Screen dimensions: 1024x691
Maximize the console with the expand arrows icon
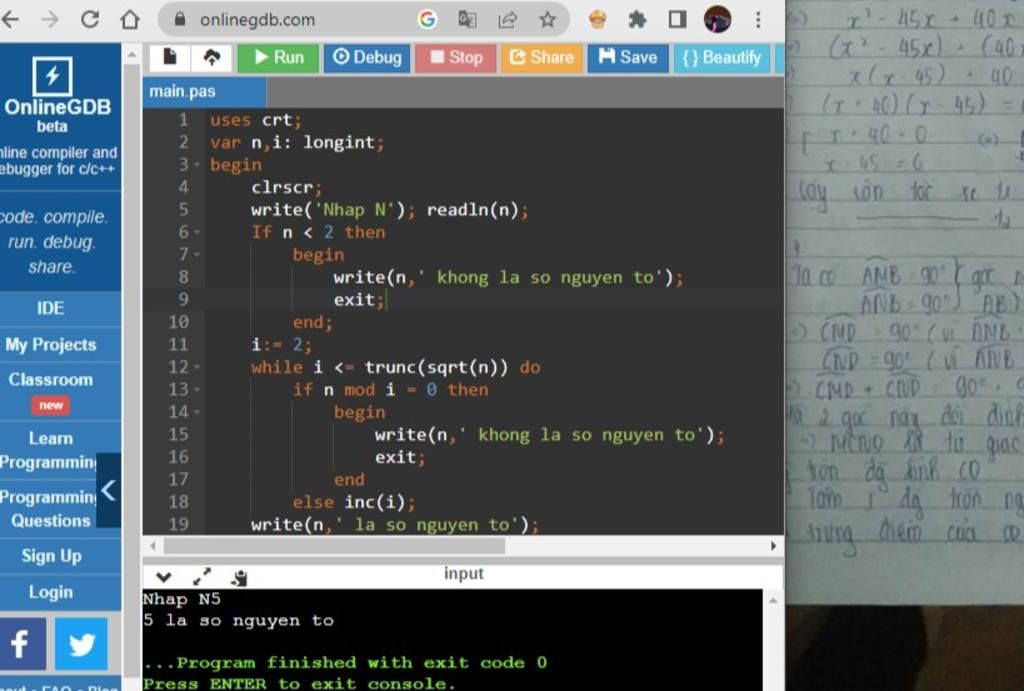point(202,577)
